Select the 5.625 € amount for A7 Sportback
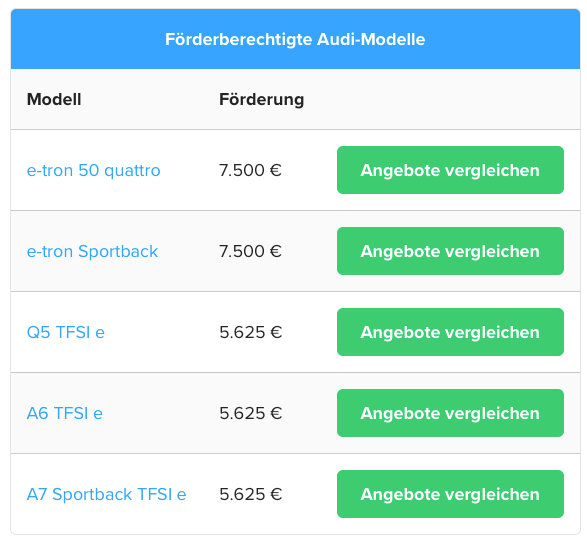This screenshot has width=587, height=542. (x=250, y=494)
